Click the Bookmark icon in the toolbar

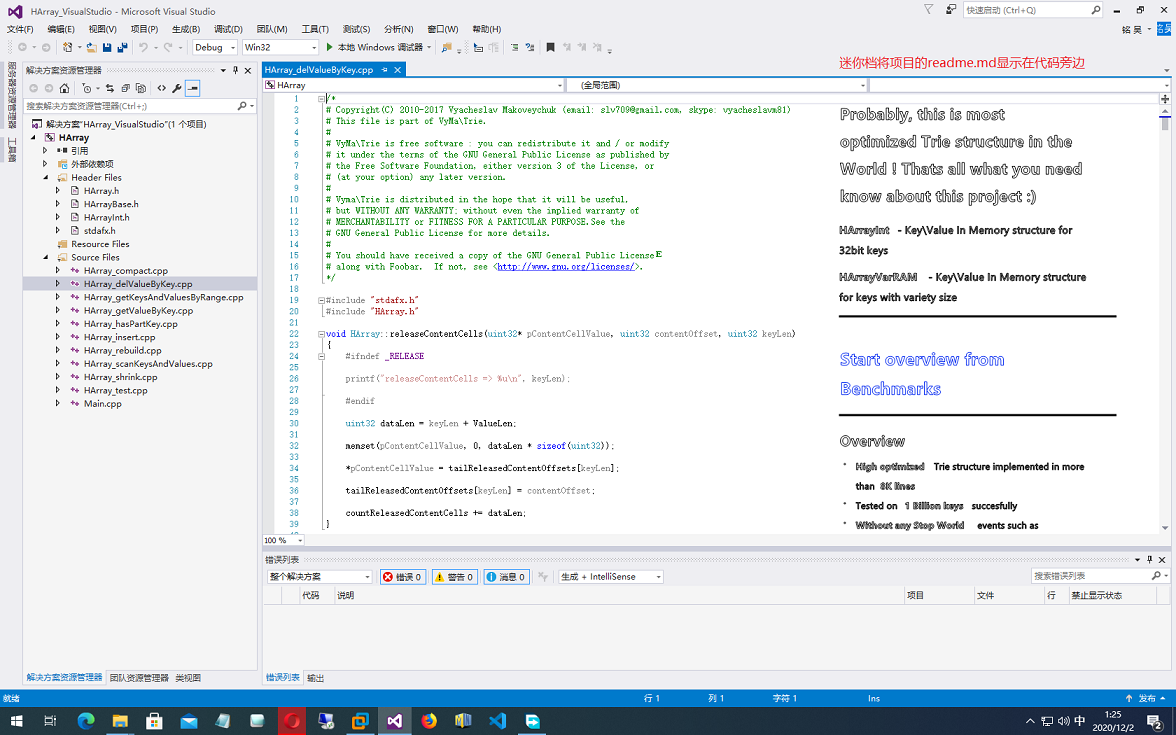point(550,47)
